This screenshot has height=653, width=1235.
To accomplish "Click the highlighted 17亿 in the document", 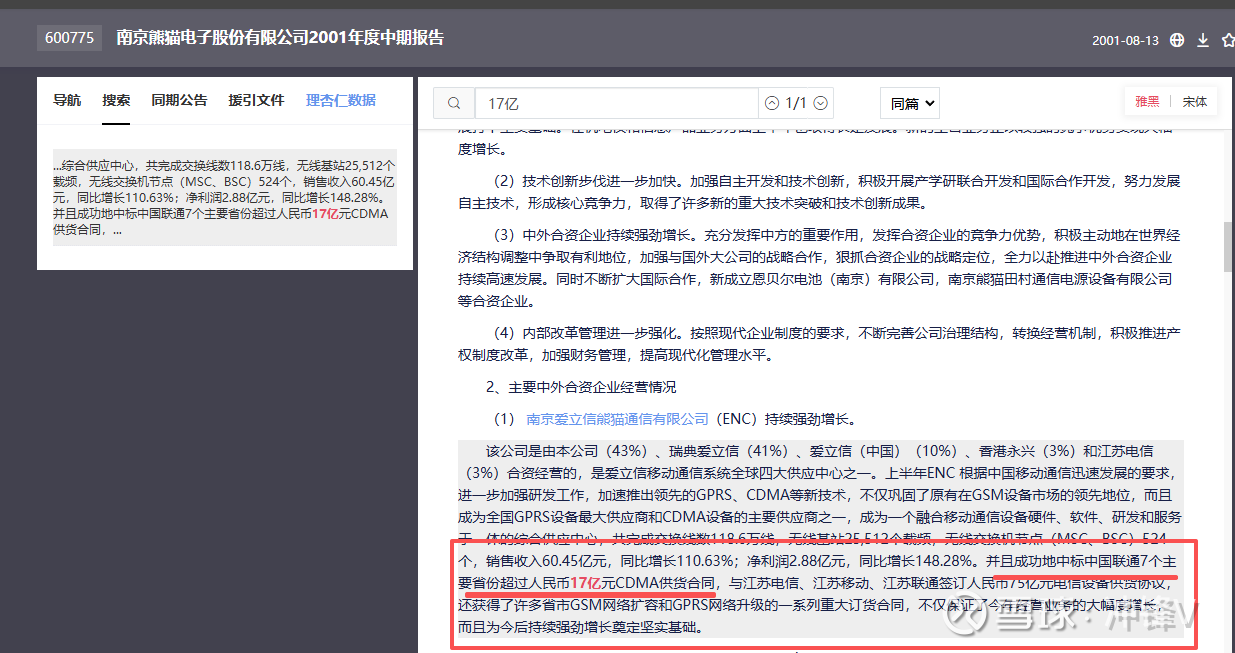I will point(586,583).
